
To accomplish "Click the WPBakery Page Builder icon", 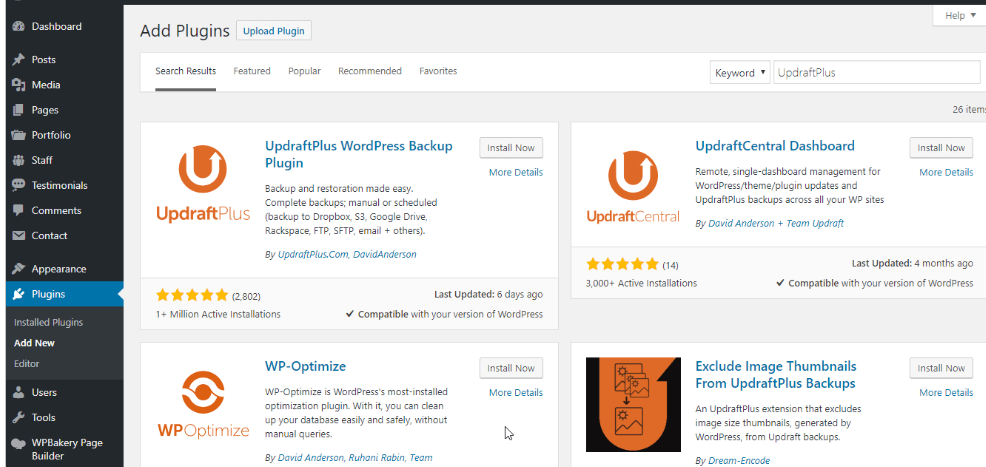I will [19, 443].
